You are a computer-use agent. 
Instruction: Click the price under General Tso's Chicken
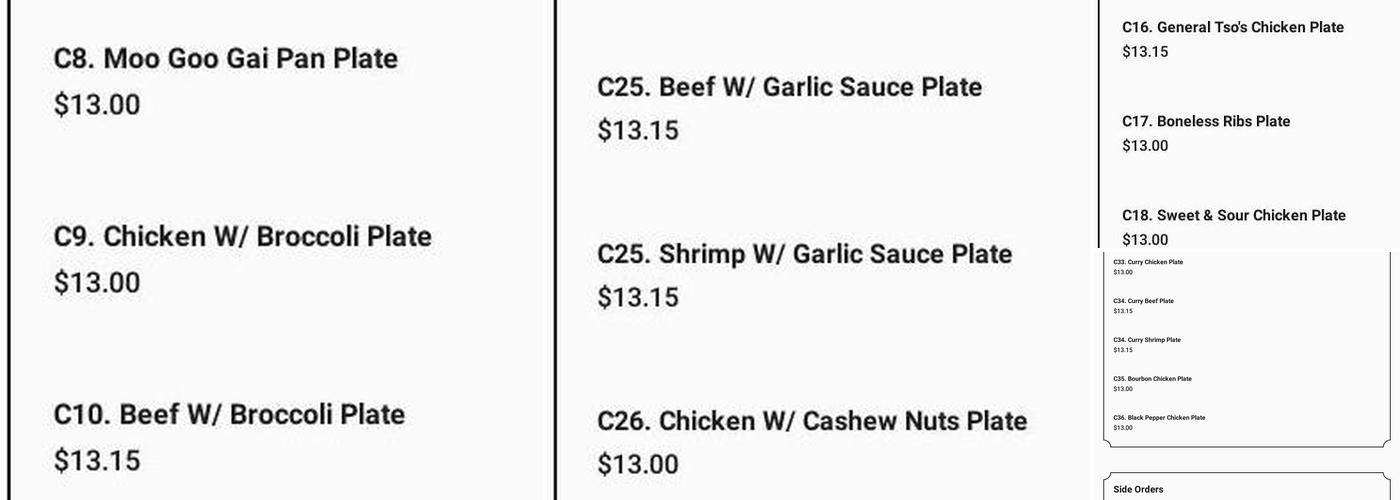pyautogui.click(x=1145, y=52)
